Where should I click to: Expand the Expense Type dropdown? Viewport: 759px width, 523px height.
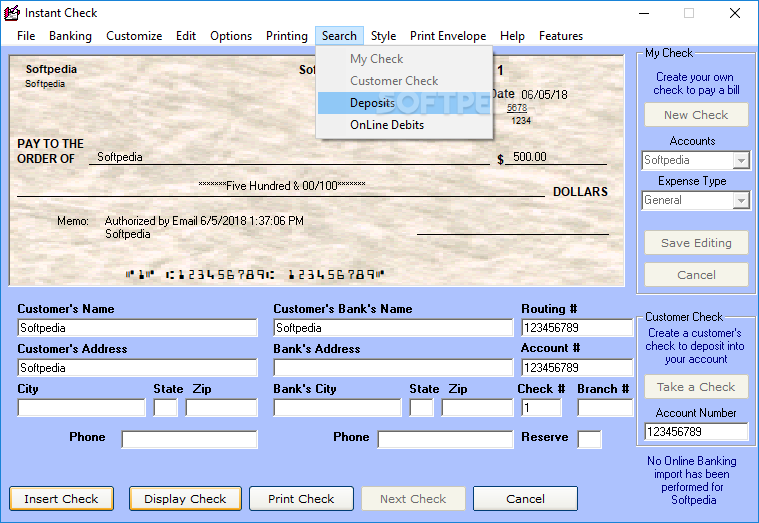coord(741,200)
